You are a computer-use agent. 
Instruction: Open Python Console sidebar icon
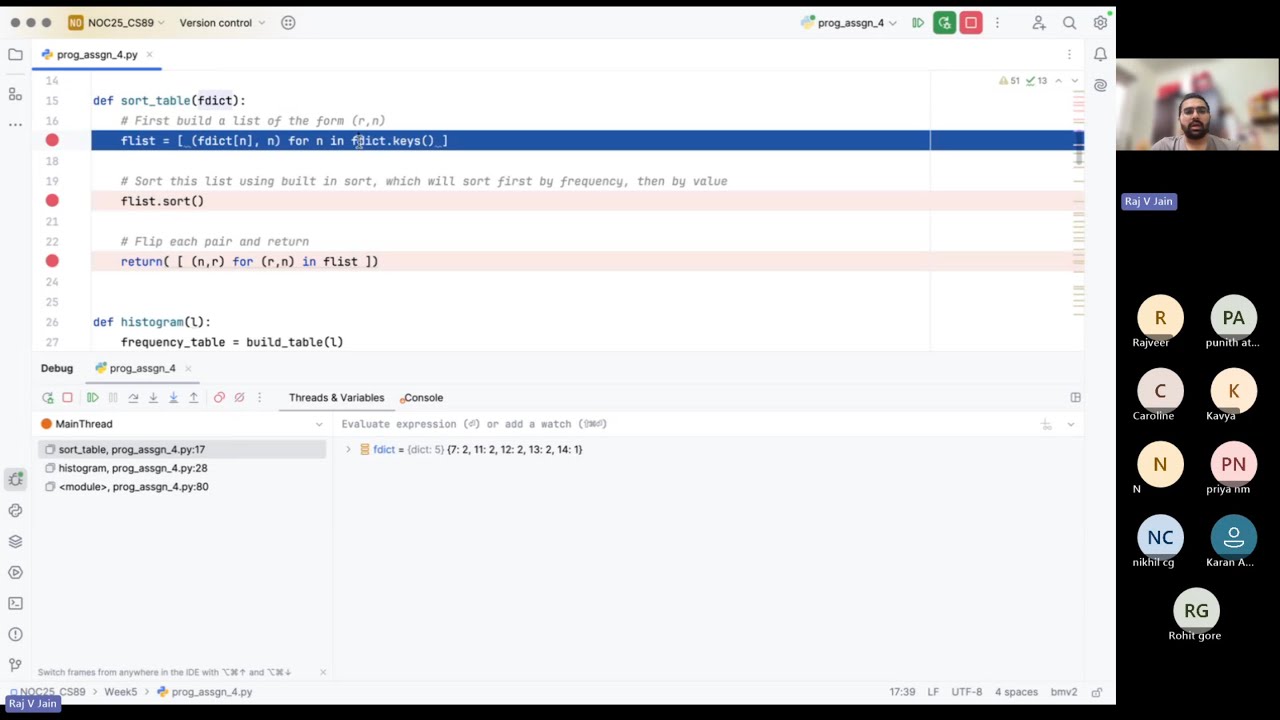point(15,511)
